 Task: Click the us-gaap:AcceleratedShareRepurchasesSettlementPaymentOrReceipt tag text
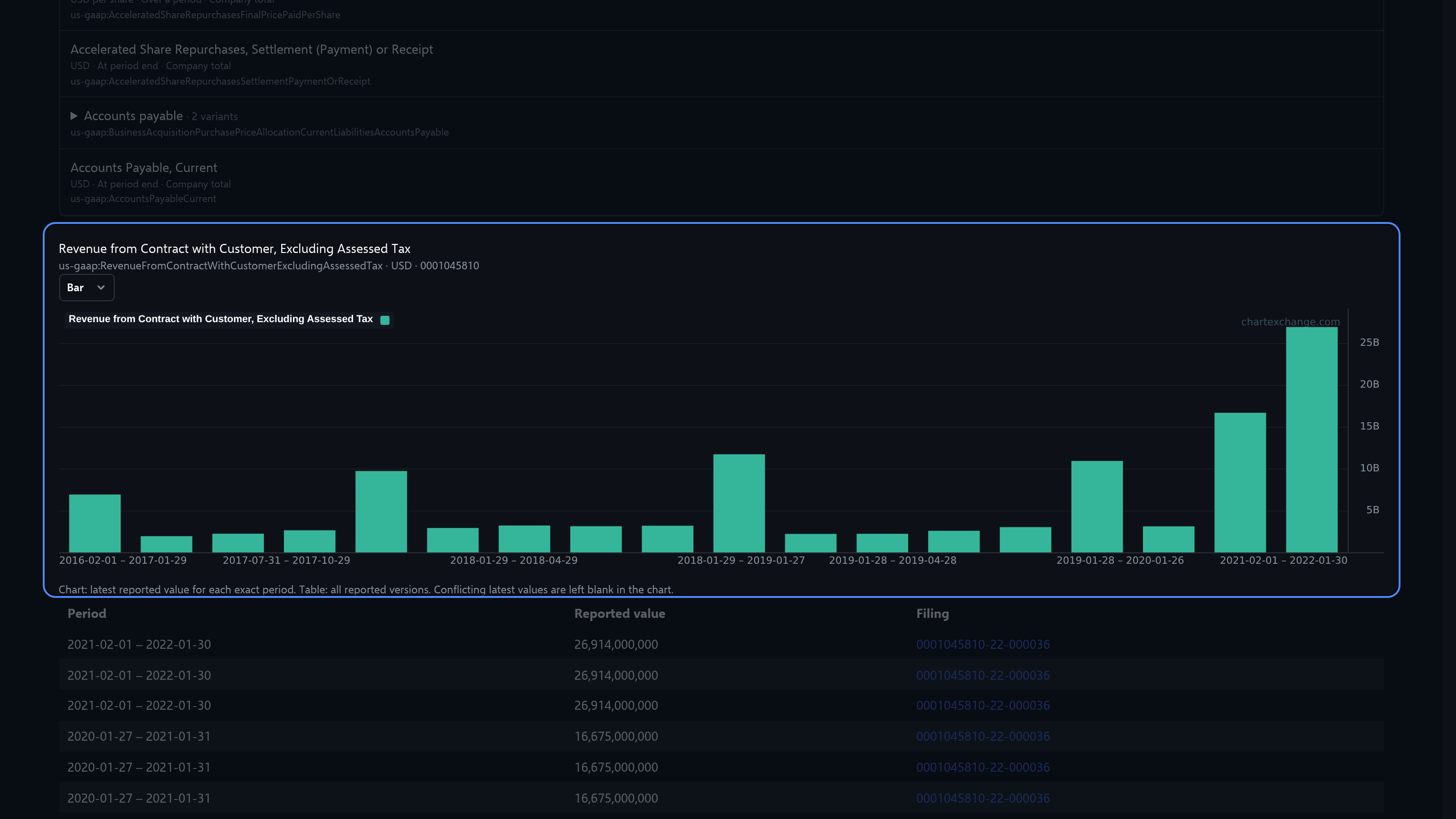tap(220, 81)
